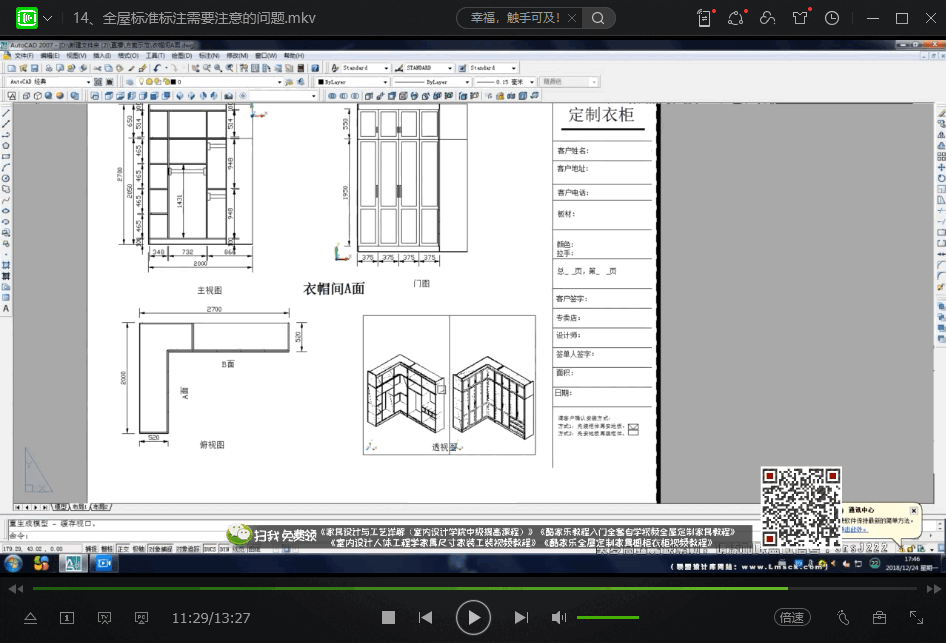Open the 窗口(W) menu in AutoCAD

coord(266,55)
